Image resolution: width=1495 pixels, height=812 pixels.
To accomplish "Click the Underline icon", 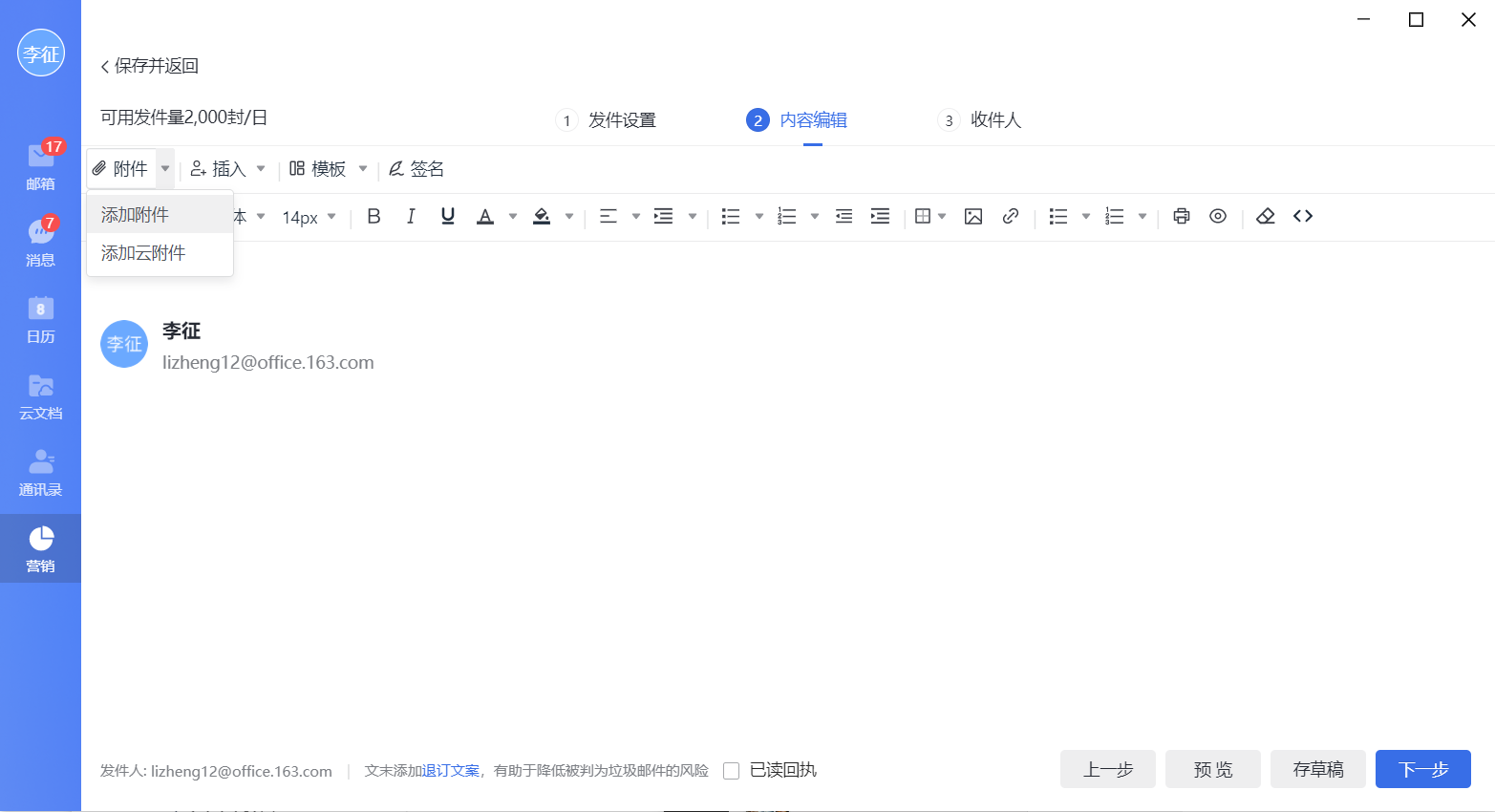I will (x=447, y=216).
